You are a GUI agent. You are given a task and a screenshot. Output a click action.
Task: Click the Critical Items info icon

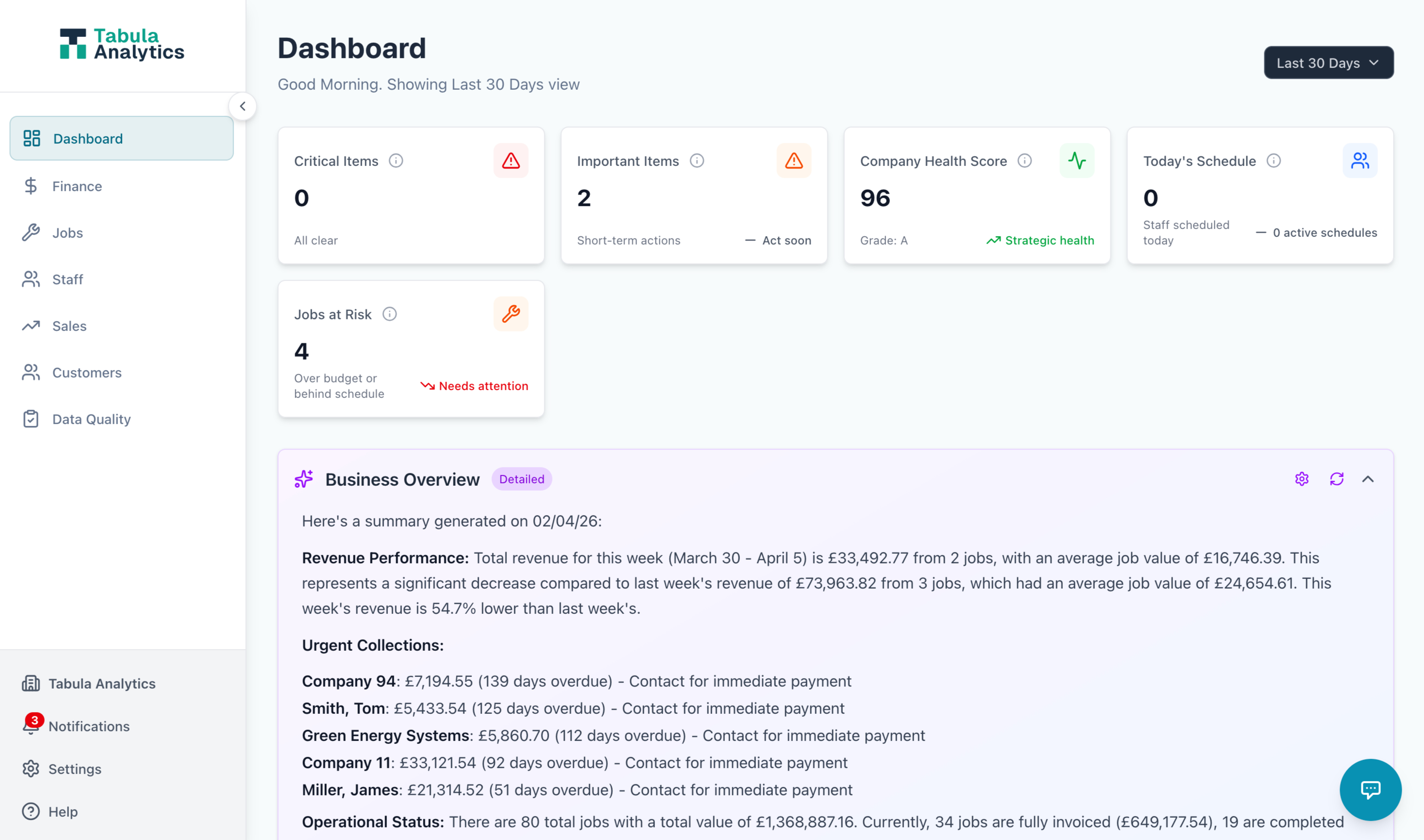[x=396, y=161]
